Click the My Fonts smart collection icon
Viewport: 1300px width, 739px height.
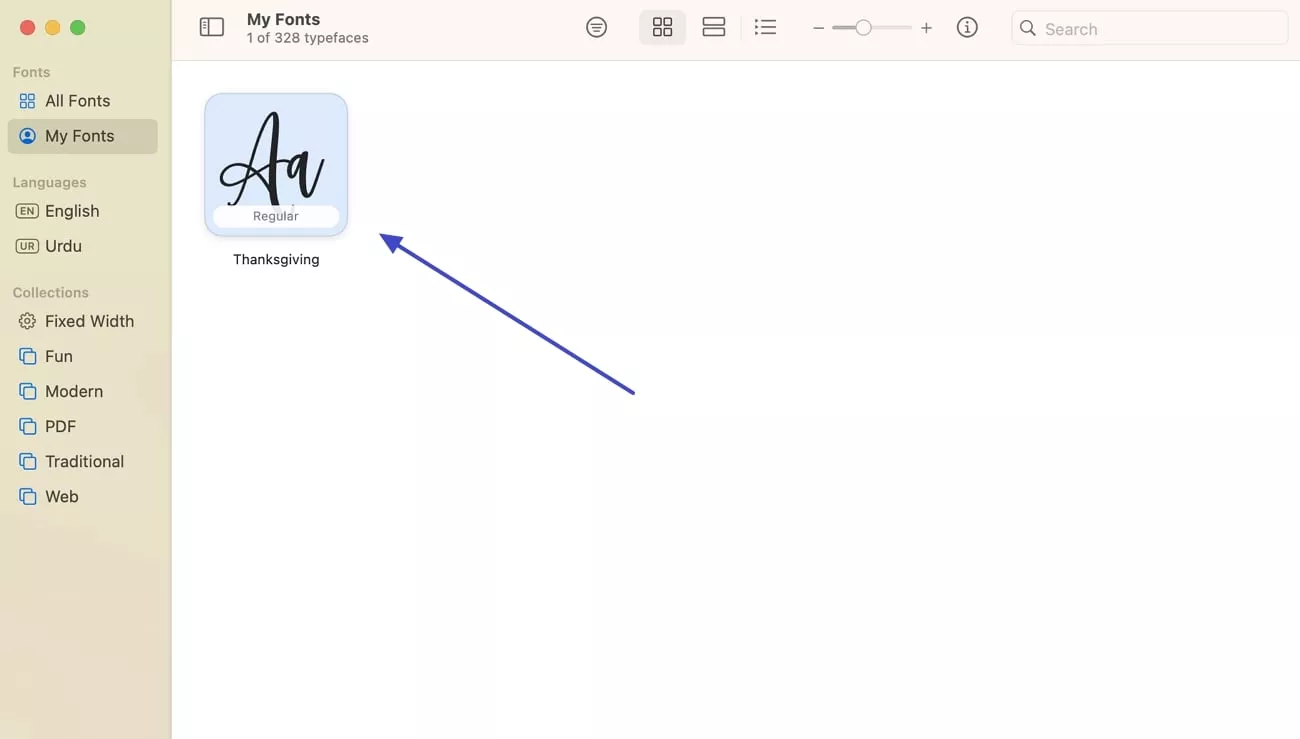click(x=26, y=136)
